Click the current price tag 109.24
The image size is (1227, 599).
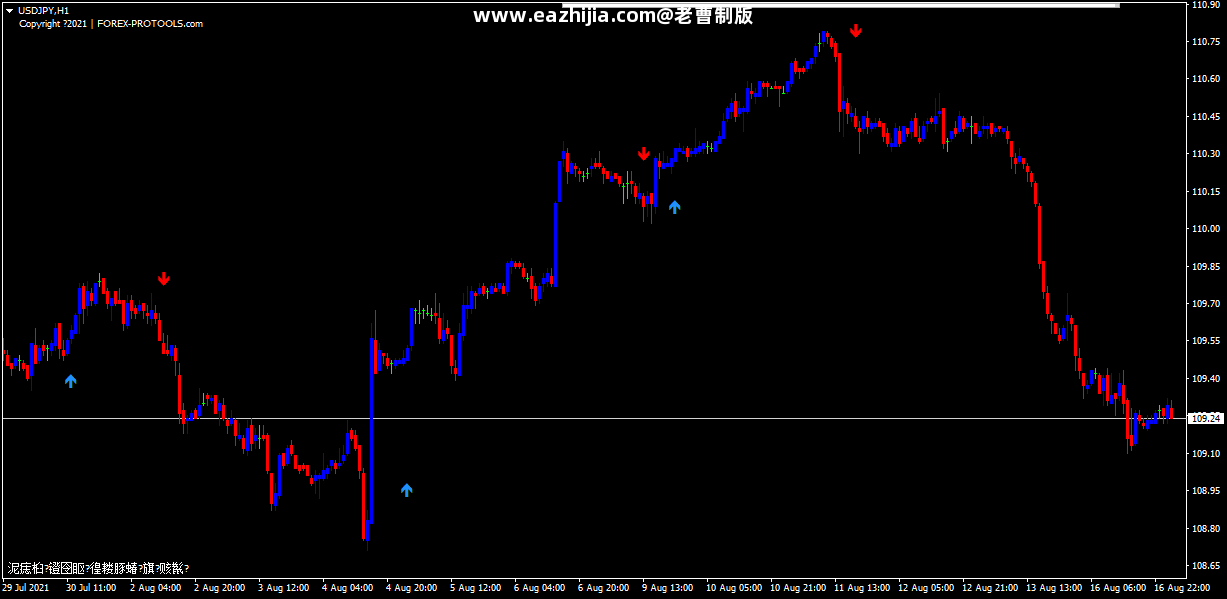coord(1205,419)
